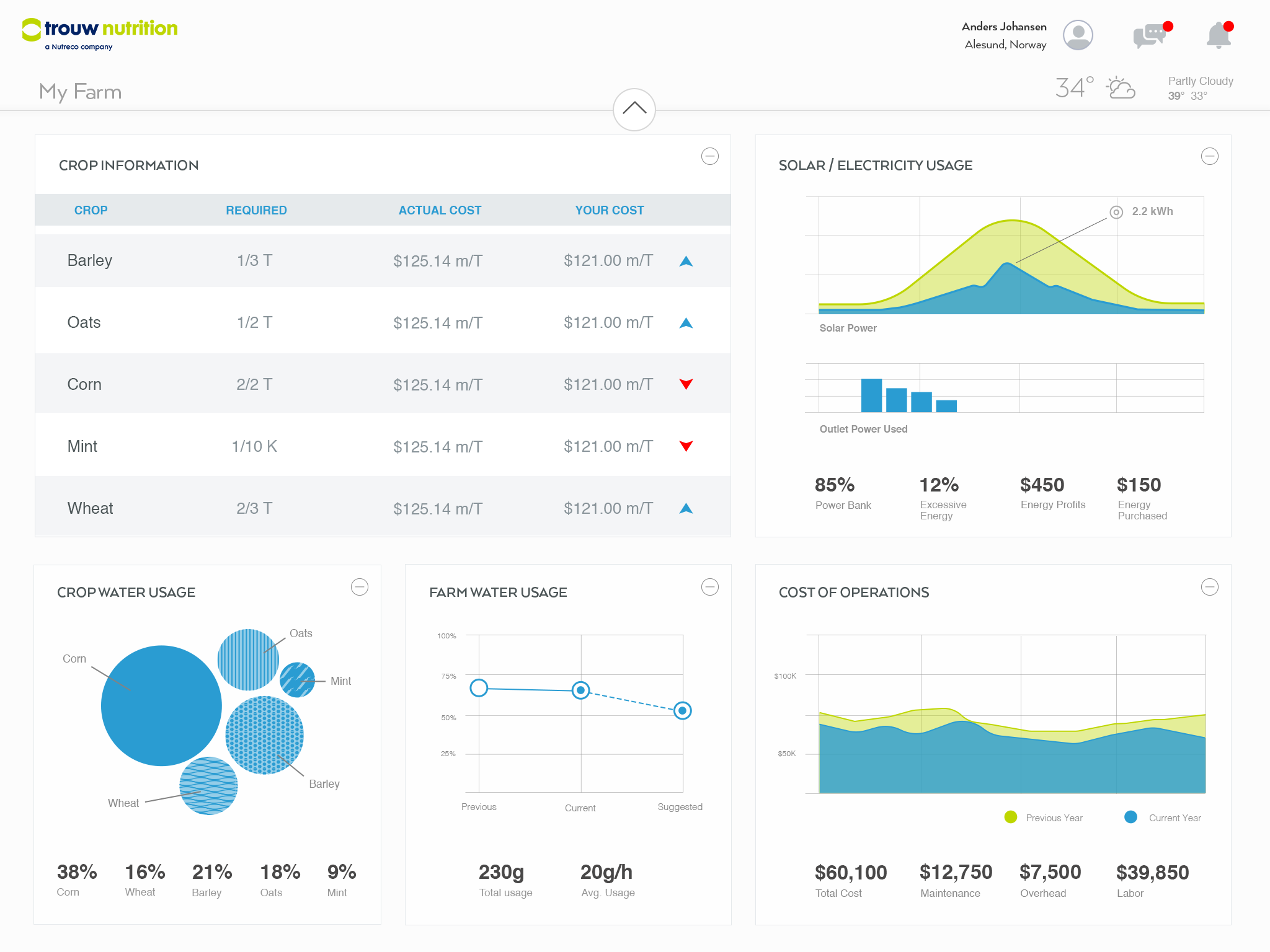Select the Current data point on water chart
Screen dimensions: 1270x952
580,690
